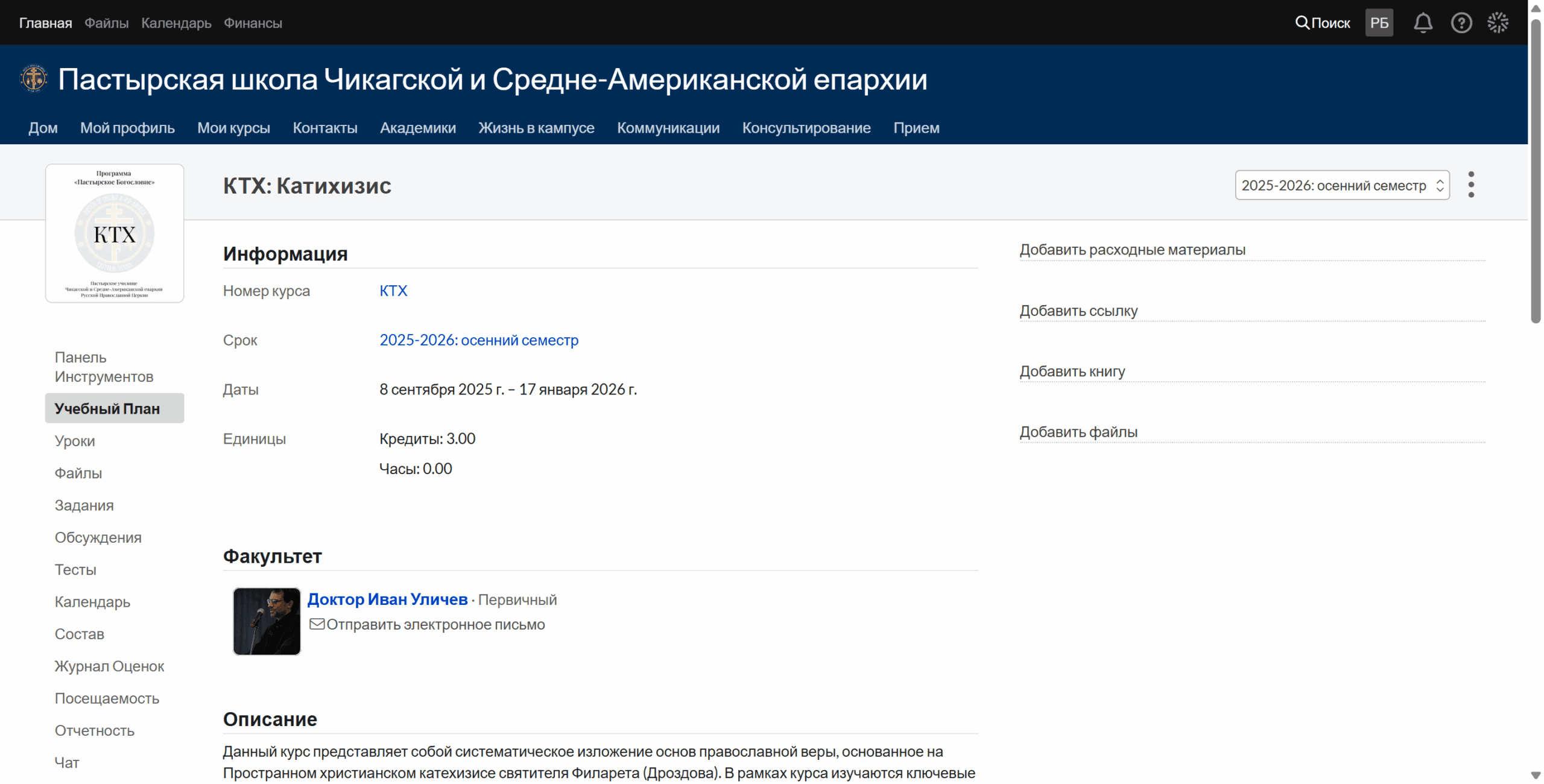
Task: Click the scrollbar down arrow
Action: 1536,776
